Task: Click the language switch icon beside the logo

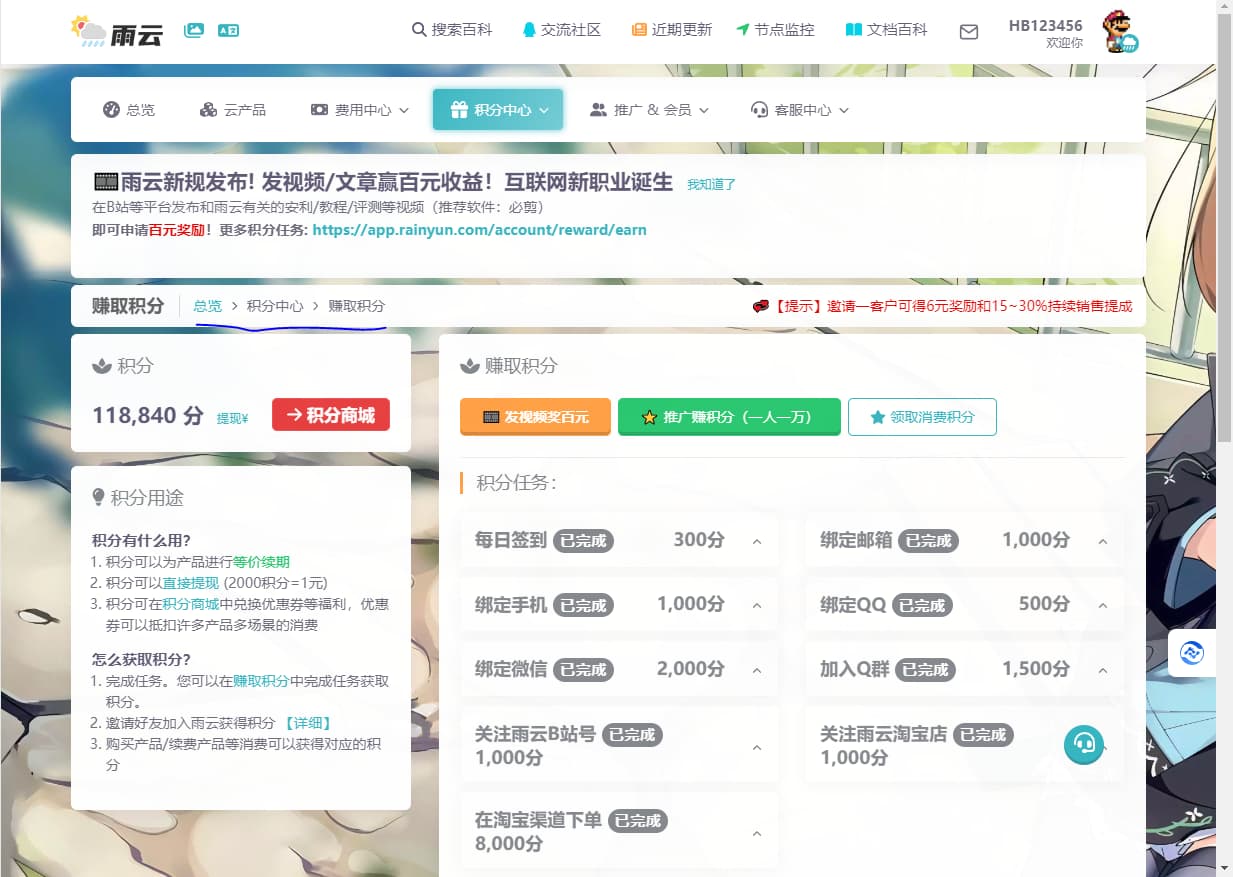Action: tap(228, 30)
